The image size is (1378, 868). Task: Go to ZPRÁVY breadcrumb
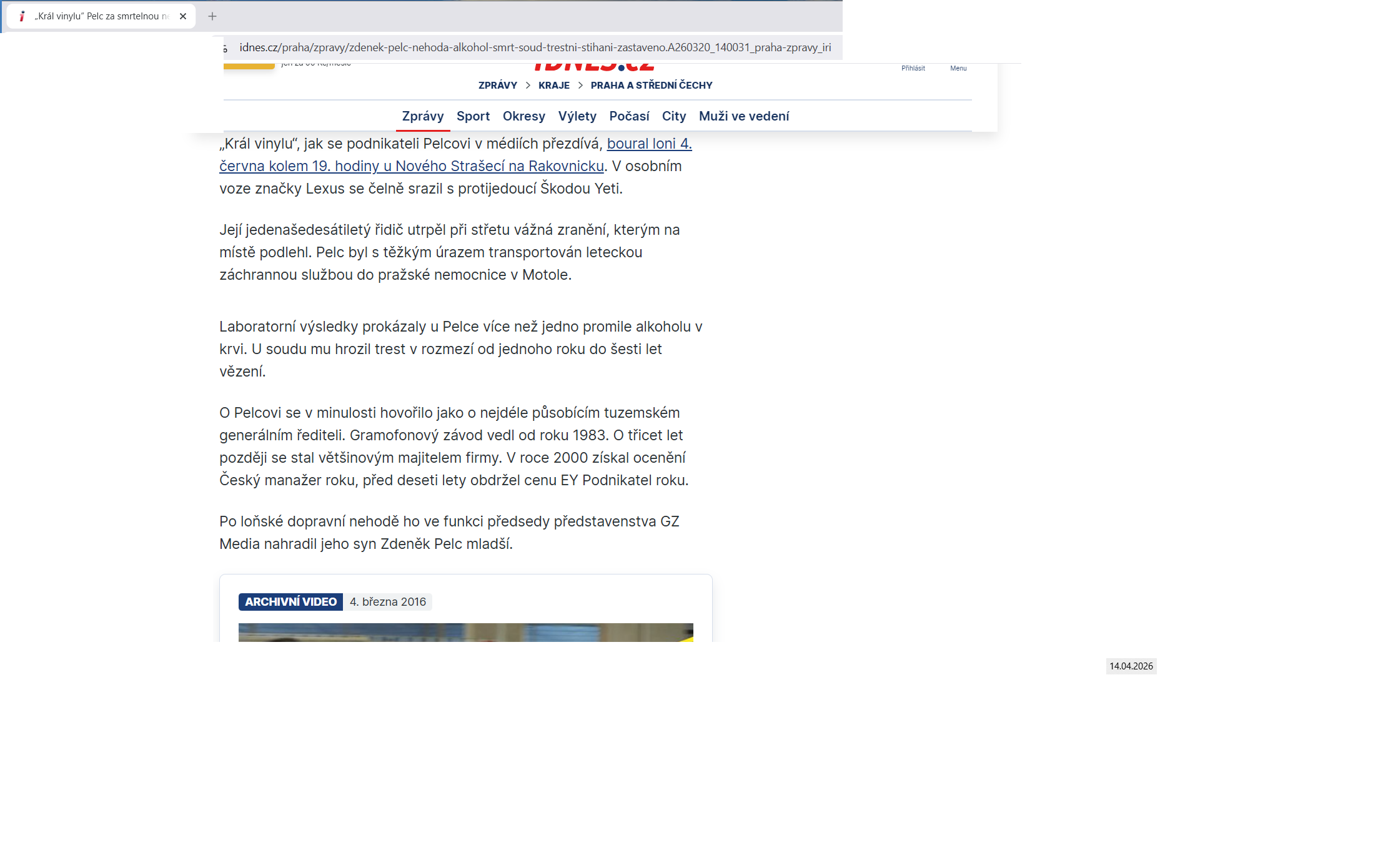pos(497,85)
